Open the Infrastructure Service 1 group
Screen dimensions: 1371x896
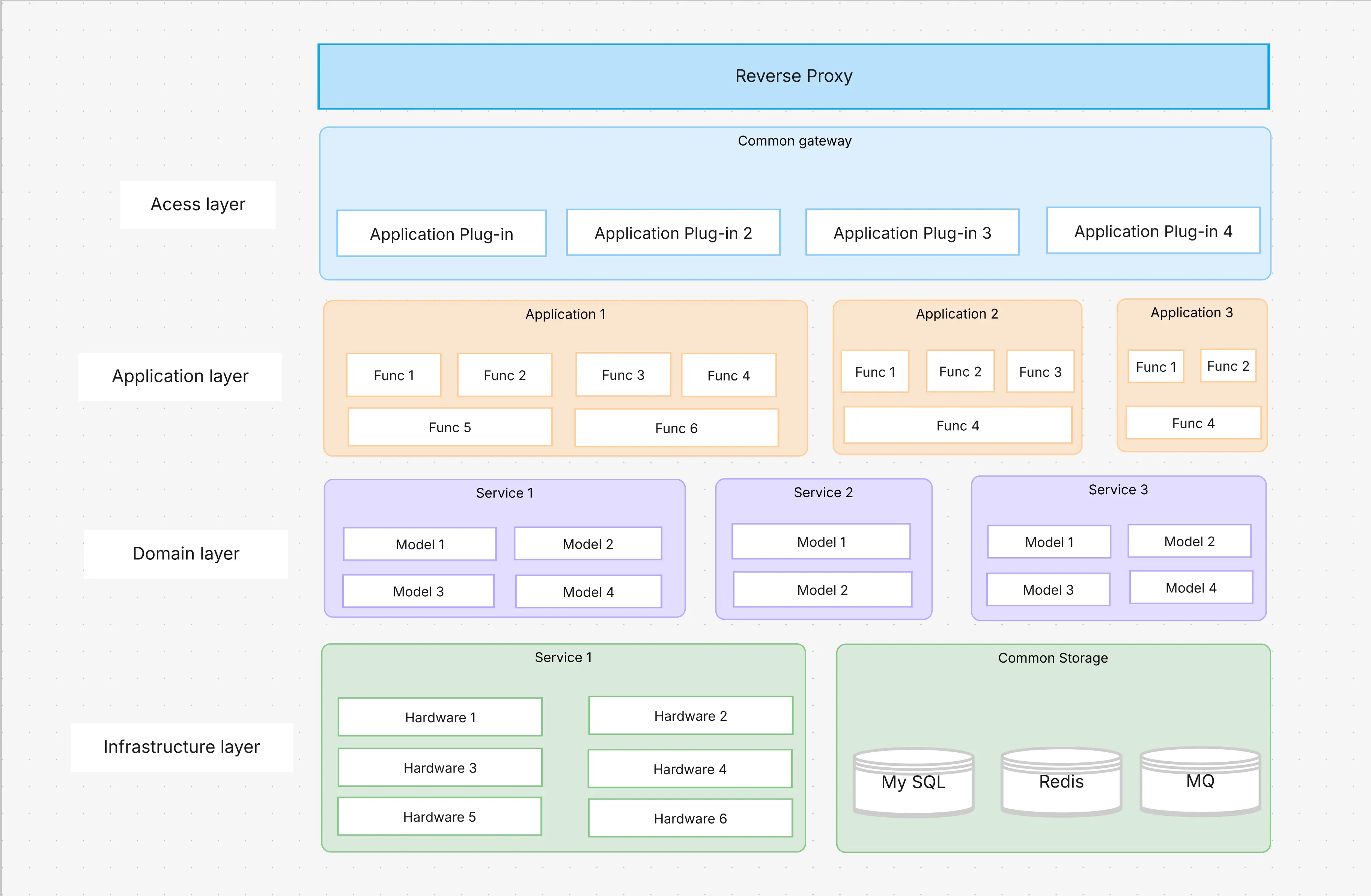[563, 657]
